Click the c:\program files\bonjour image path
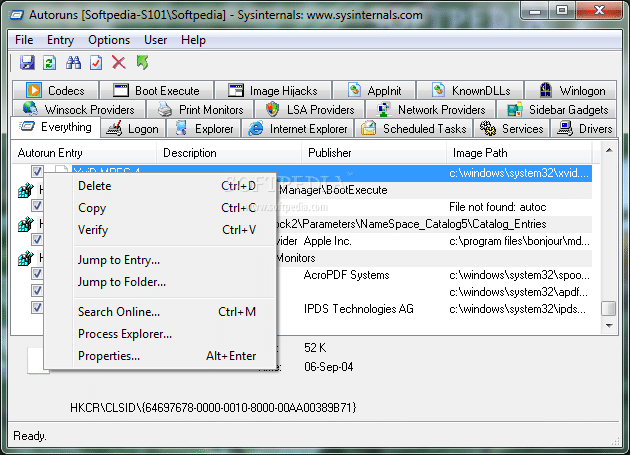The width and height of the screenshot is (630, 455). coord(519,241)
